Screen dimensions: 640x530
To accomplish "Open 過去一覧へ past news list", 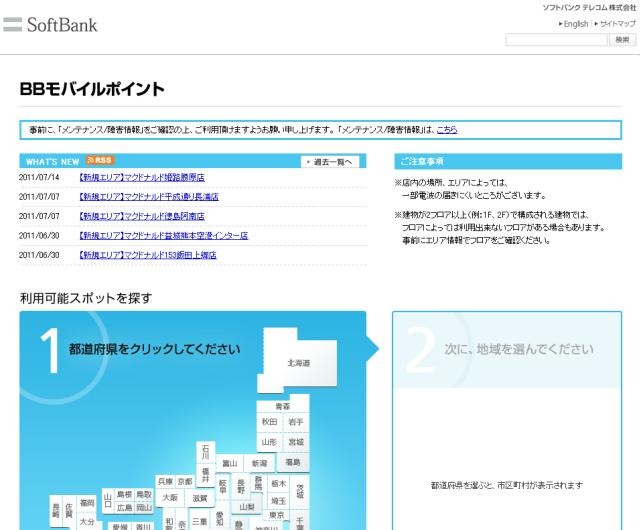I will point(332,161).
